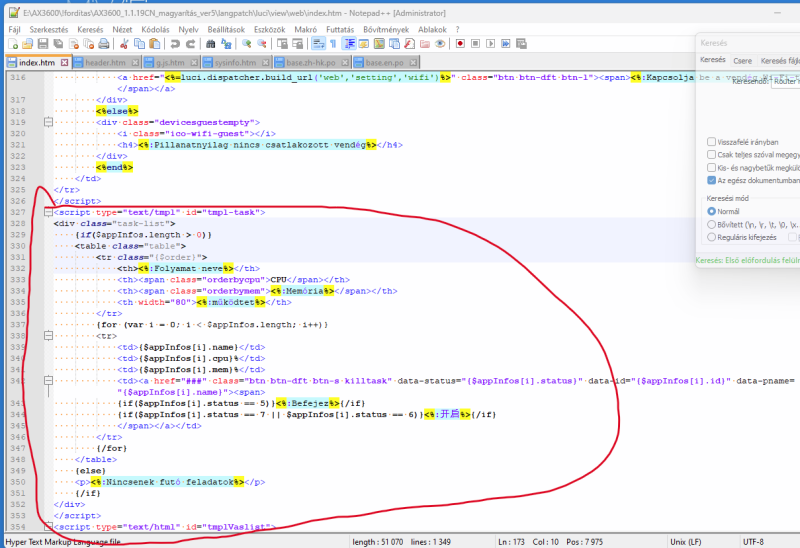The height and width of the screenshot is (548, 800).
Task: Open the Nyelv menu
Action: coord(188,30)
